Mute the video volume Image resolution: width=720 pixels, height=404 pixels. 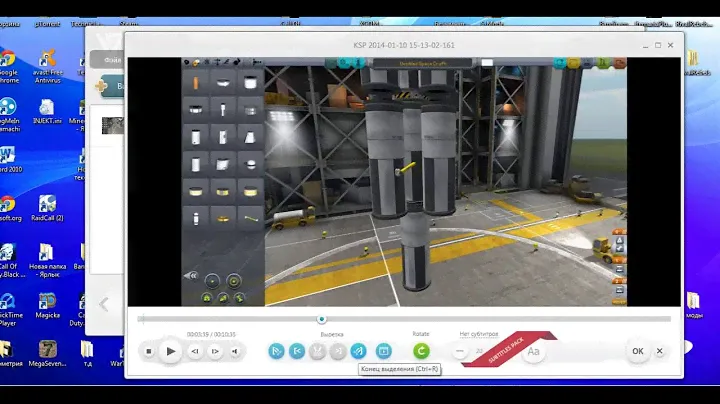(x=235, y=351)
